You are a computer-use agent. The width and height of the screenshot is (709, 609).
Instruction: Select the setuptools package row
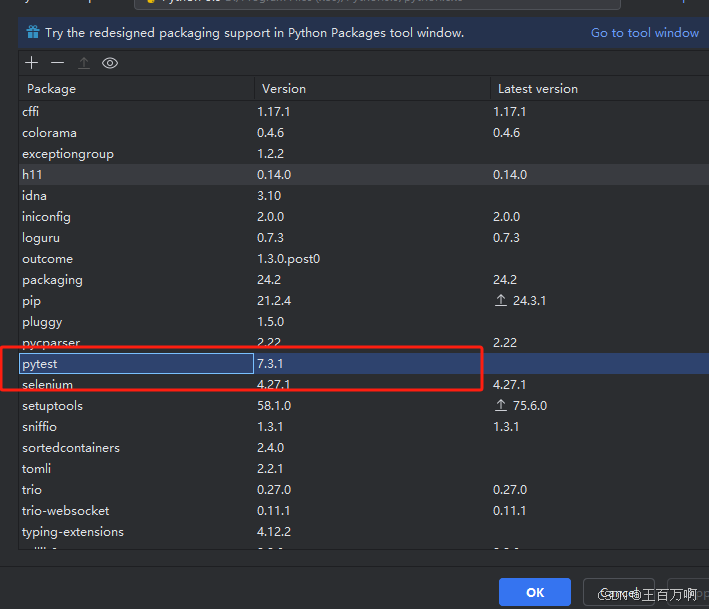364,406
